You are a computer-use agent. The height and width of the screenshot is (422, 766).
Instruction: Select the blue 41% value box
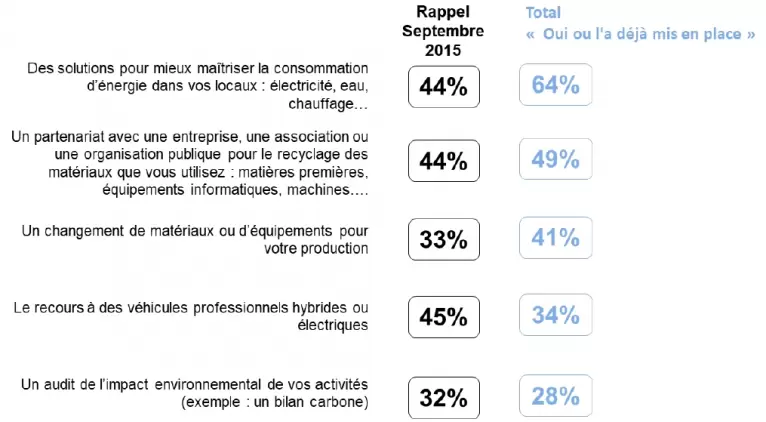coord(556,238)
